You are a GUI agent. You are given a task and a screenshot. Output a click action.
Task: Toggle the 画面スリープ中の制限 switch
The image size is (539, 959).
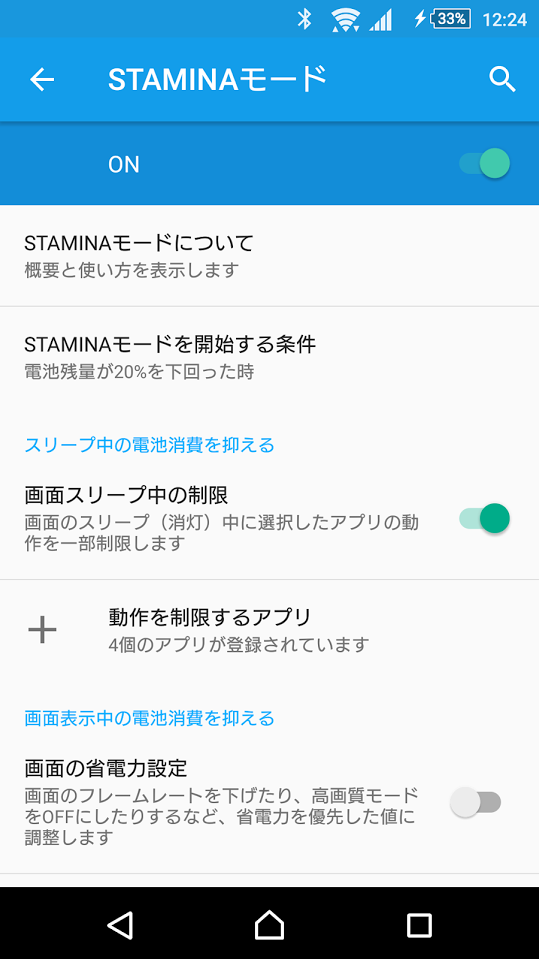(485, 519)
